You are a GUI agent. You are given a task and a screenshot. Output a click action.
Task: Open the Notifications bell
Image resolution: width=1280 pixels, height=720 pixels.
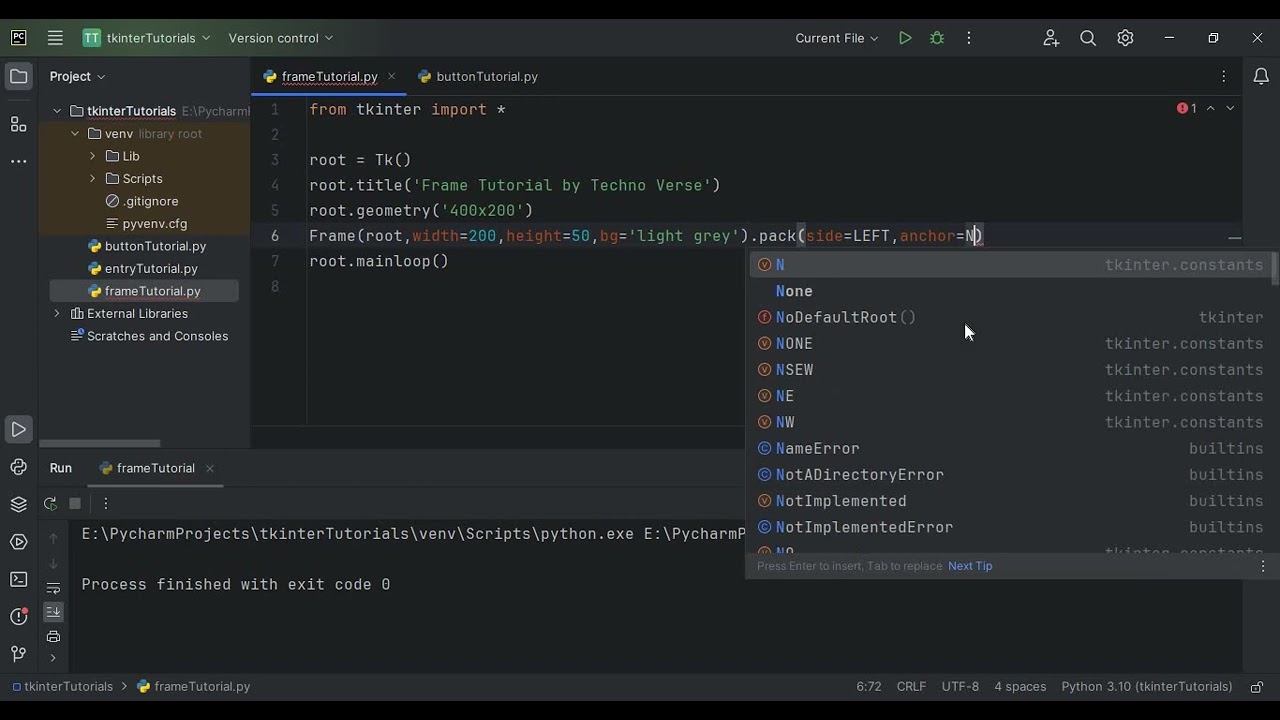(1261, 76)
